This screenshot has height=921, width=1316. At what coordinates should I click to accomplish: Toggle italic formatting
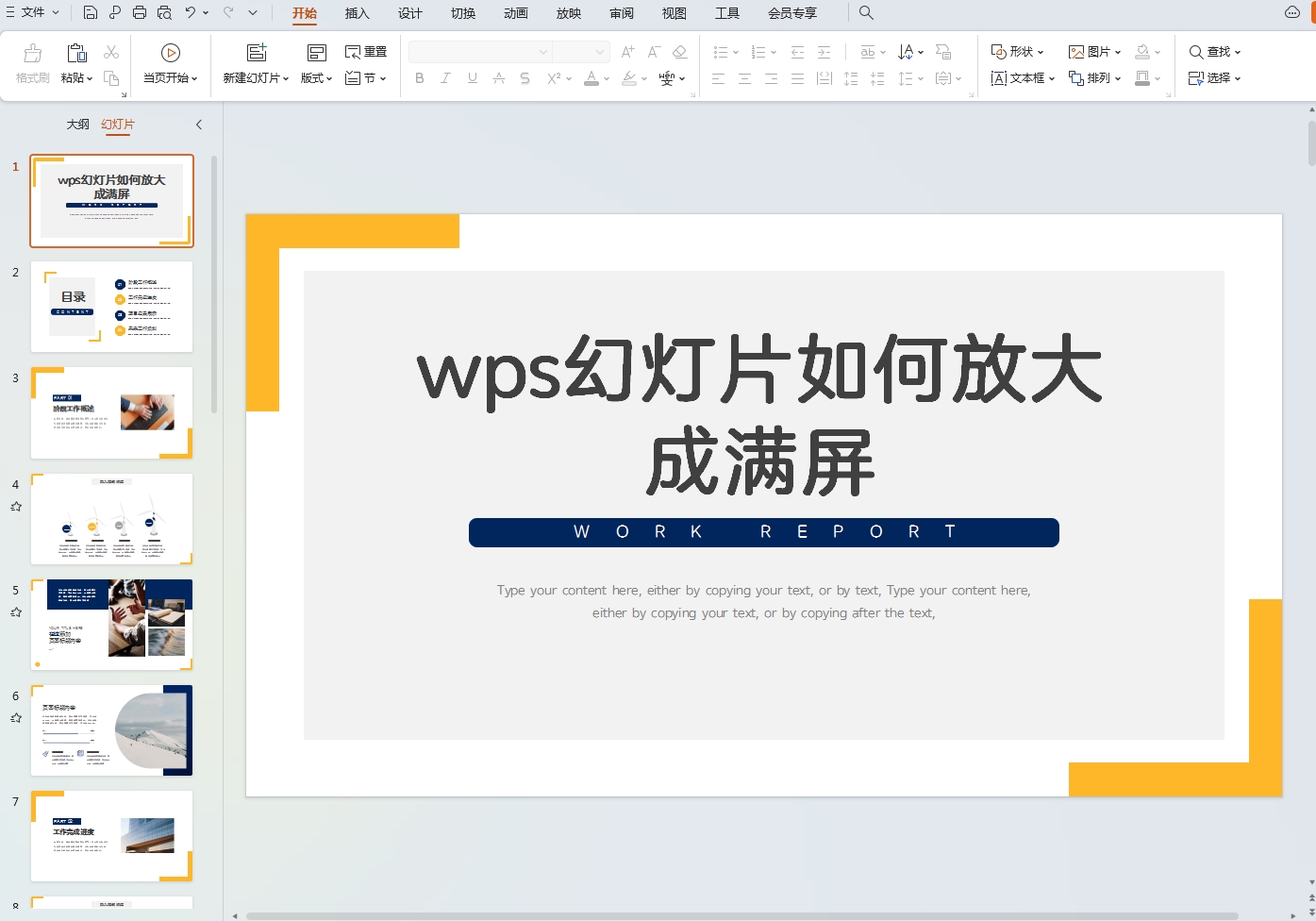(x=445, y=78)
